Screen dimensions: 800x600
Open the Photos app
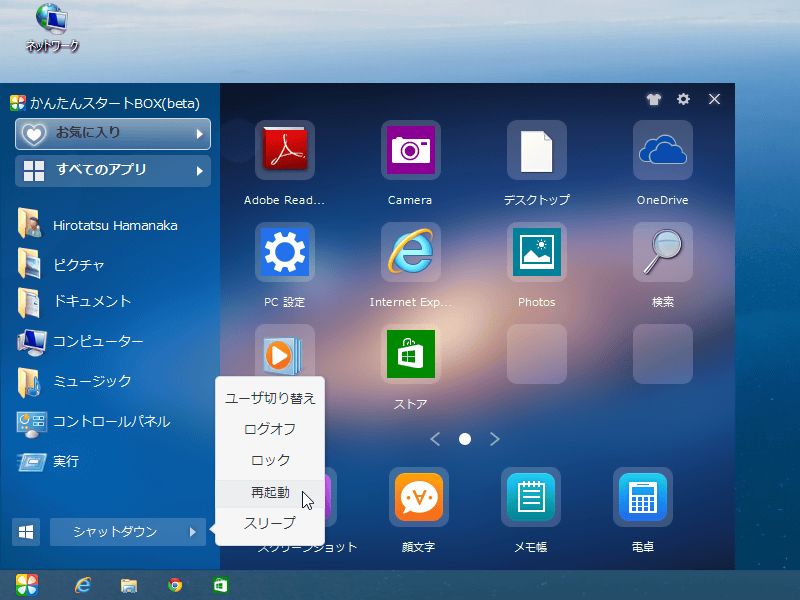tap(536, 252)
